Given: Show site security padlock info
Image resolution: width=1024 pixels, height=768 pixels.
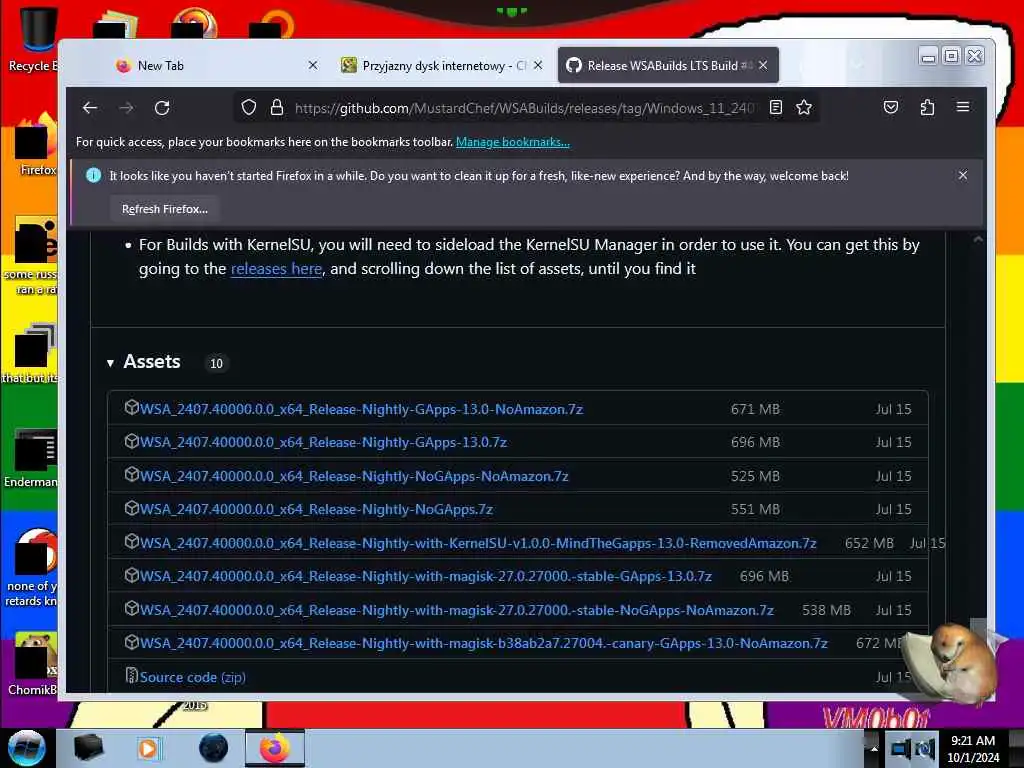Looking at the screenshot, I should [x=277, y=108].
